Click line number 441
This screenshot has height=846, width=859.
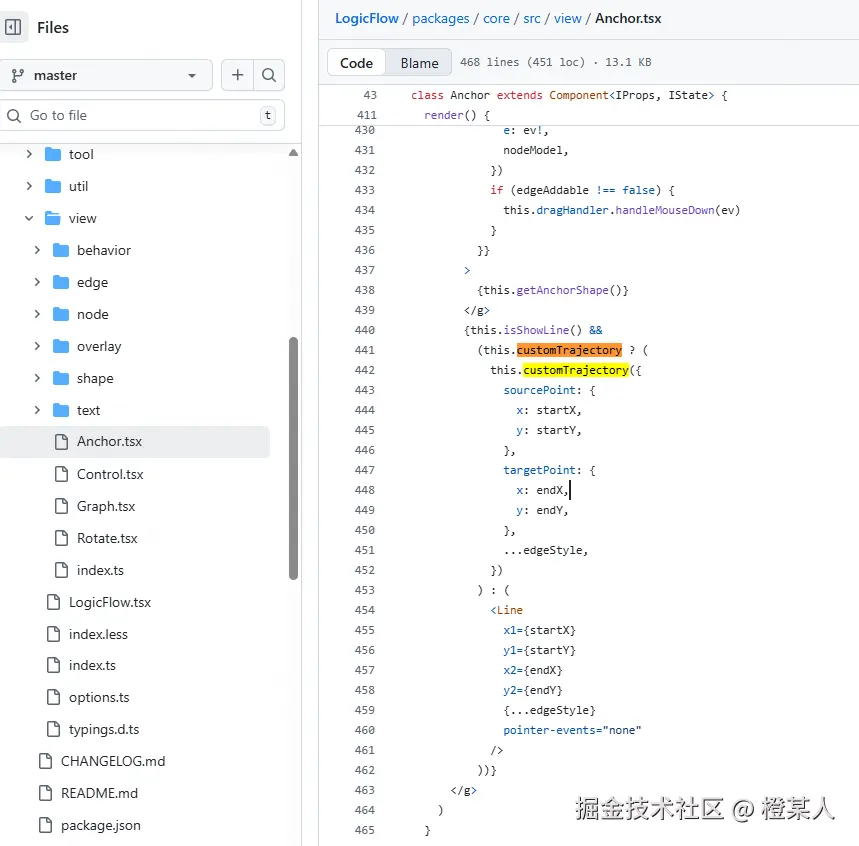(364, 350)
